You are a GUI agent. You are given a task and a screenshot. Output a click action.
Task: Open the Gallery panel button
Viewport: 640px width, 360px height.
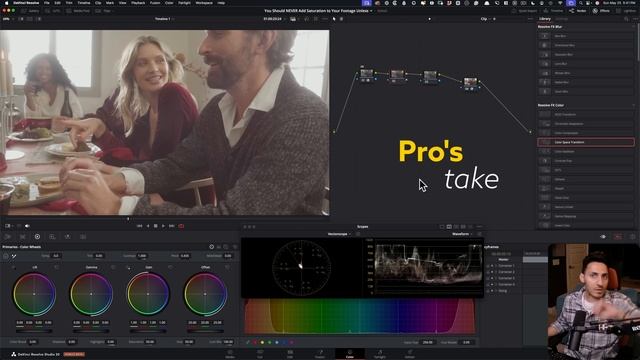click(31, 11)
